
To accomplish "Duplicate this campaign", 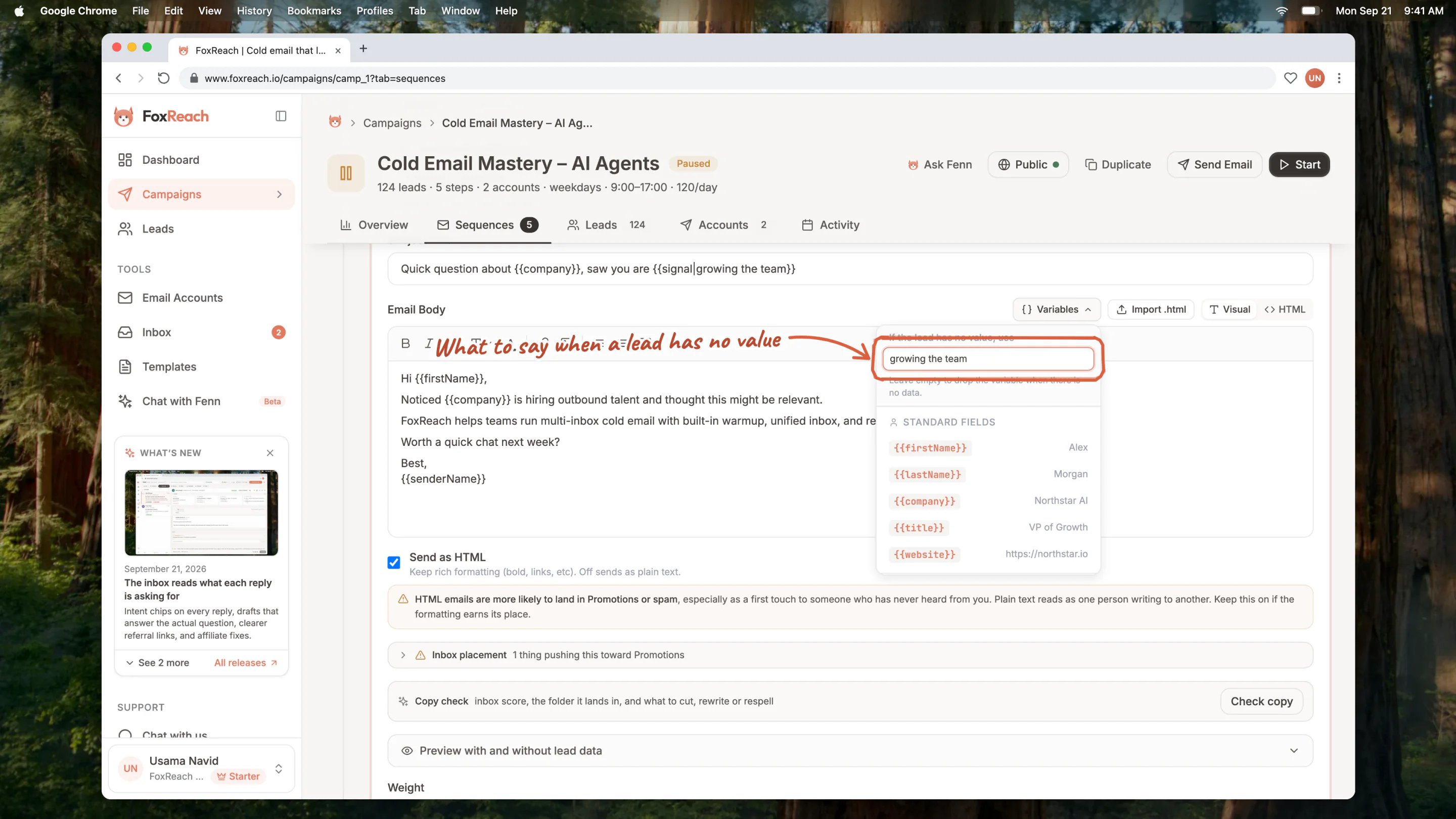I will [1117, 164].
